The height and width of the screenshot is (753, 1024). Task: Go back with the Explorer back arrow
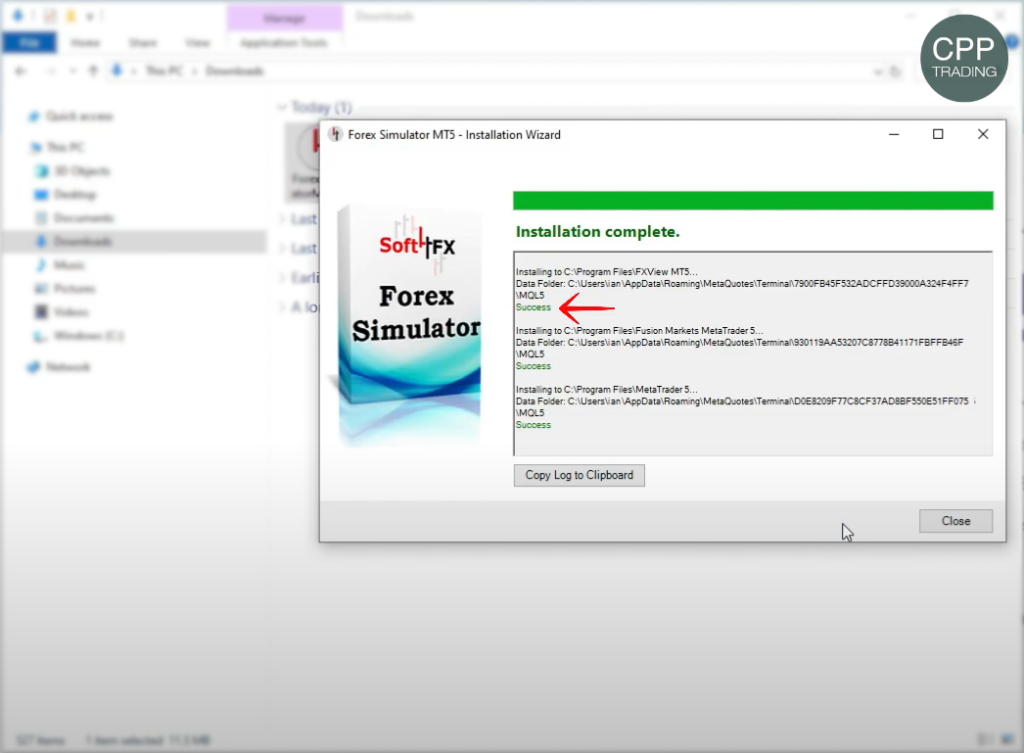coord(21,71)
